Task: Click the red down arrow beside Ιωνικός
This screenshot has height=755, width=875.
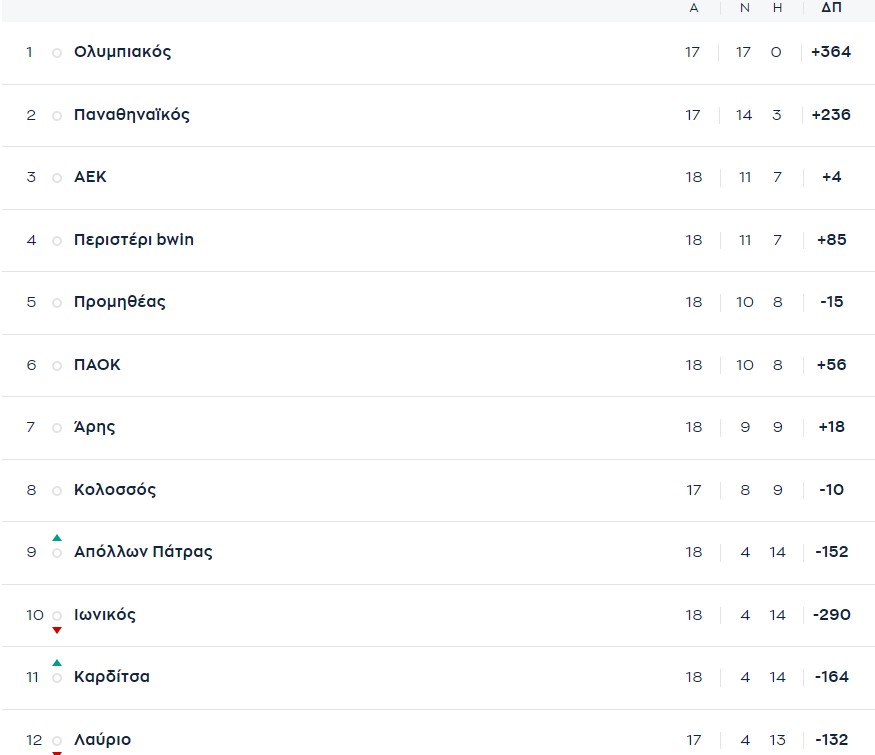Action: tap(57, 630)
